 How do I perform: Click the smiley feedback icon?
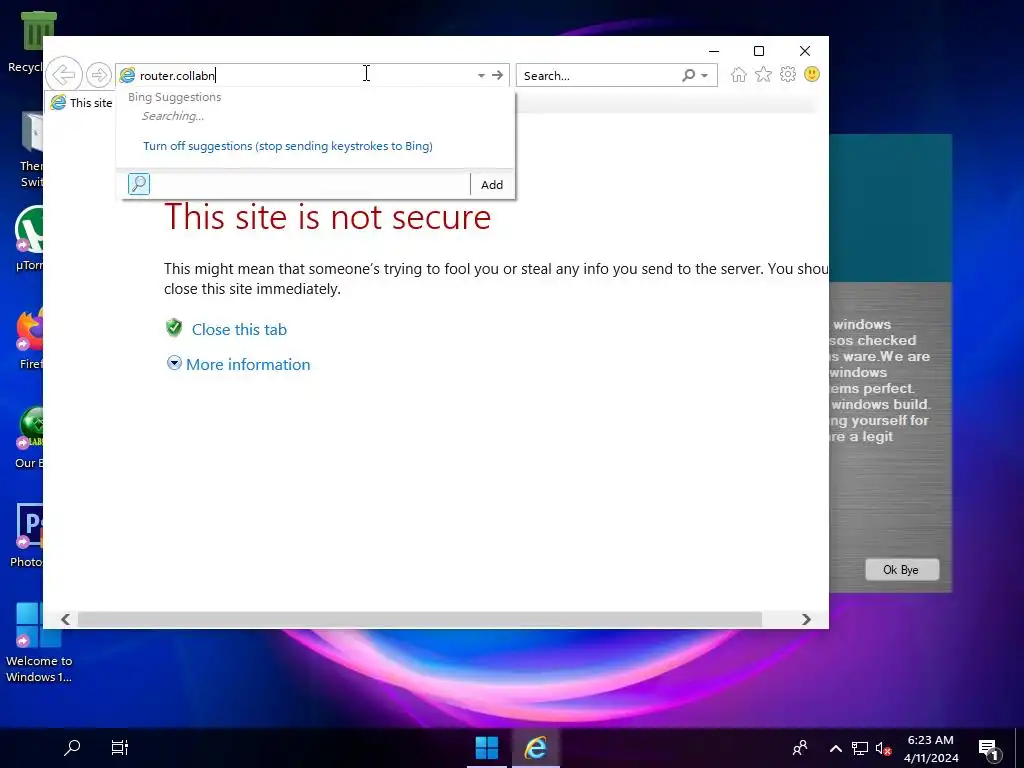(812, 74)
